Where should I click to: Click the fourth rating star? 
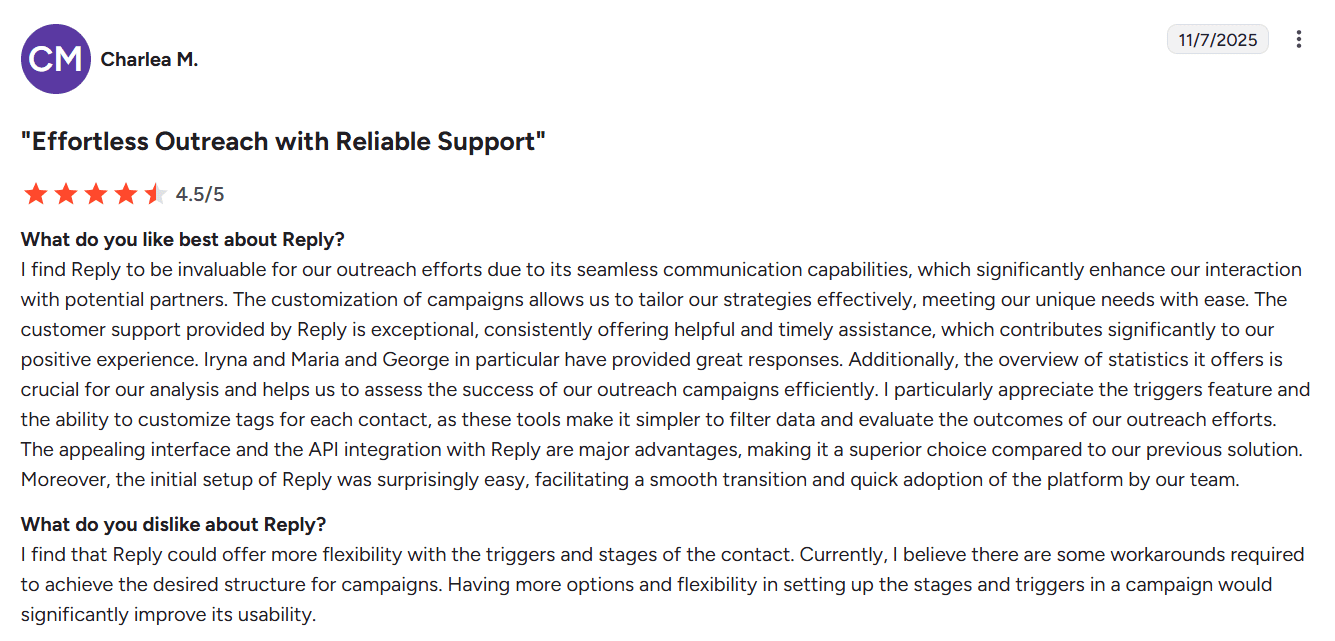pos(125,194)
